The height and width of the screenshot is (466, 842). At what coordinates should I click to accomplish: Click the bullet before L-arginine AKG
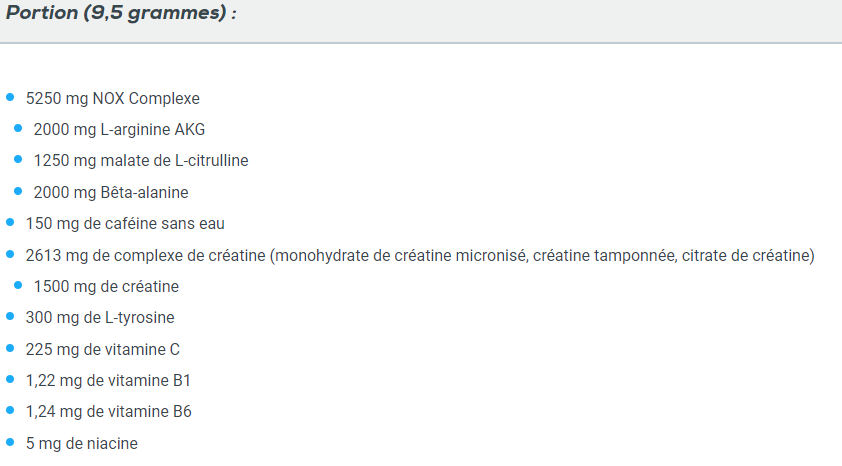click(18, 128)
